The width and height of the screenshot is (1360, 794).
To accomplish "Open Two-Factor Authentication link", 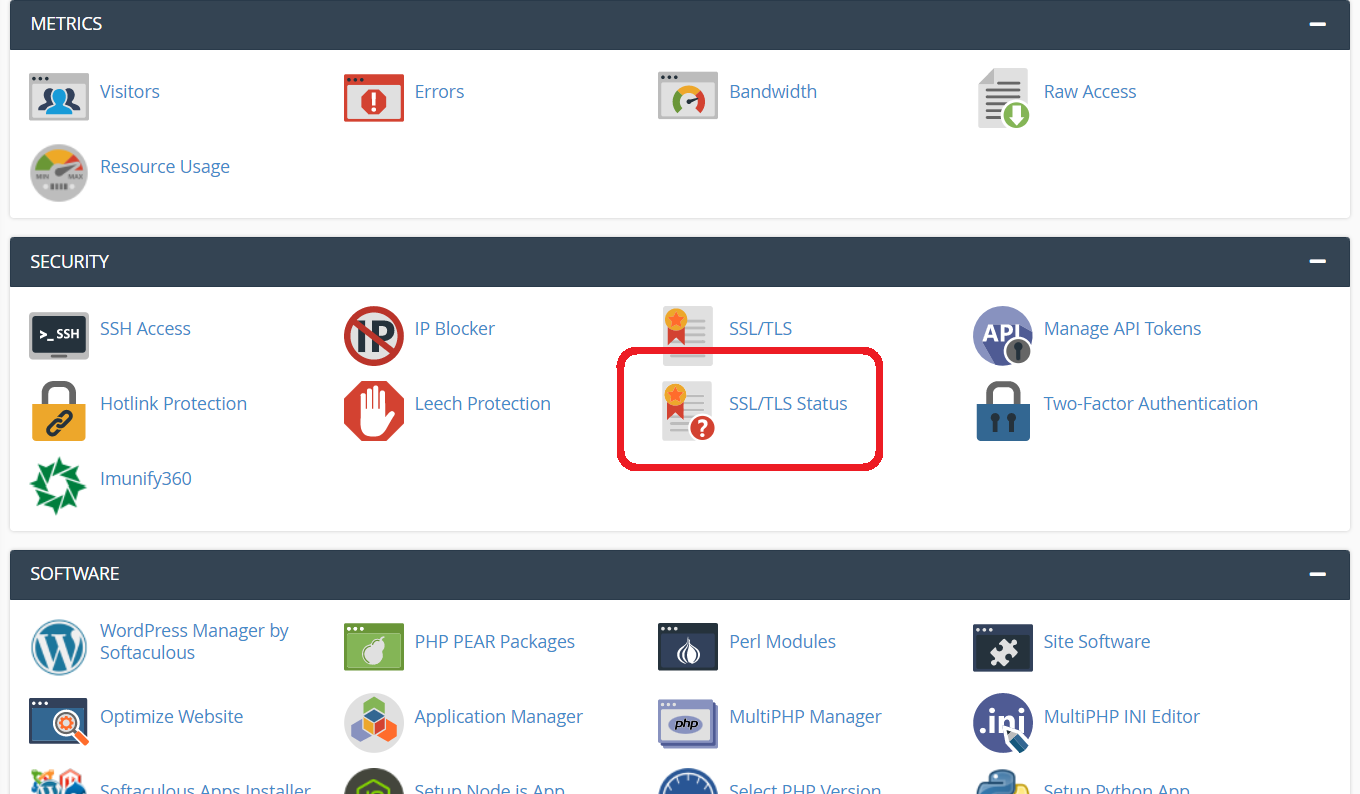I will [x=1150, y=404].
